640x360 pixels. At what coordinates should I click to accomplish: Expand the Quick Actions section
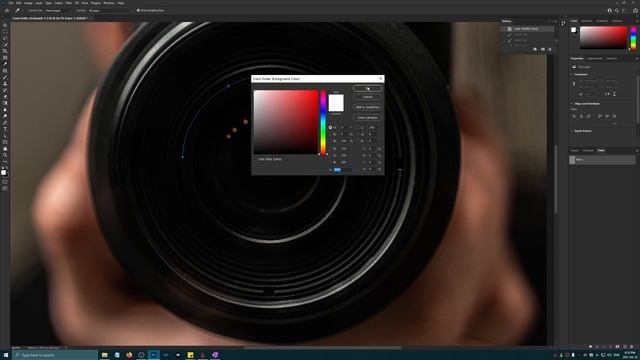point(572,131)
